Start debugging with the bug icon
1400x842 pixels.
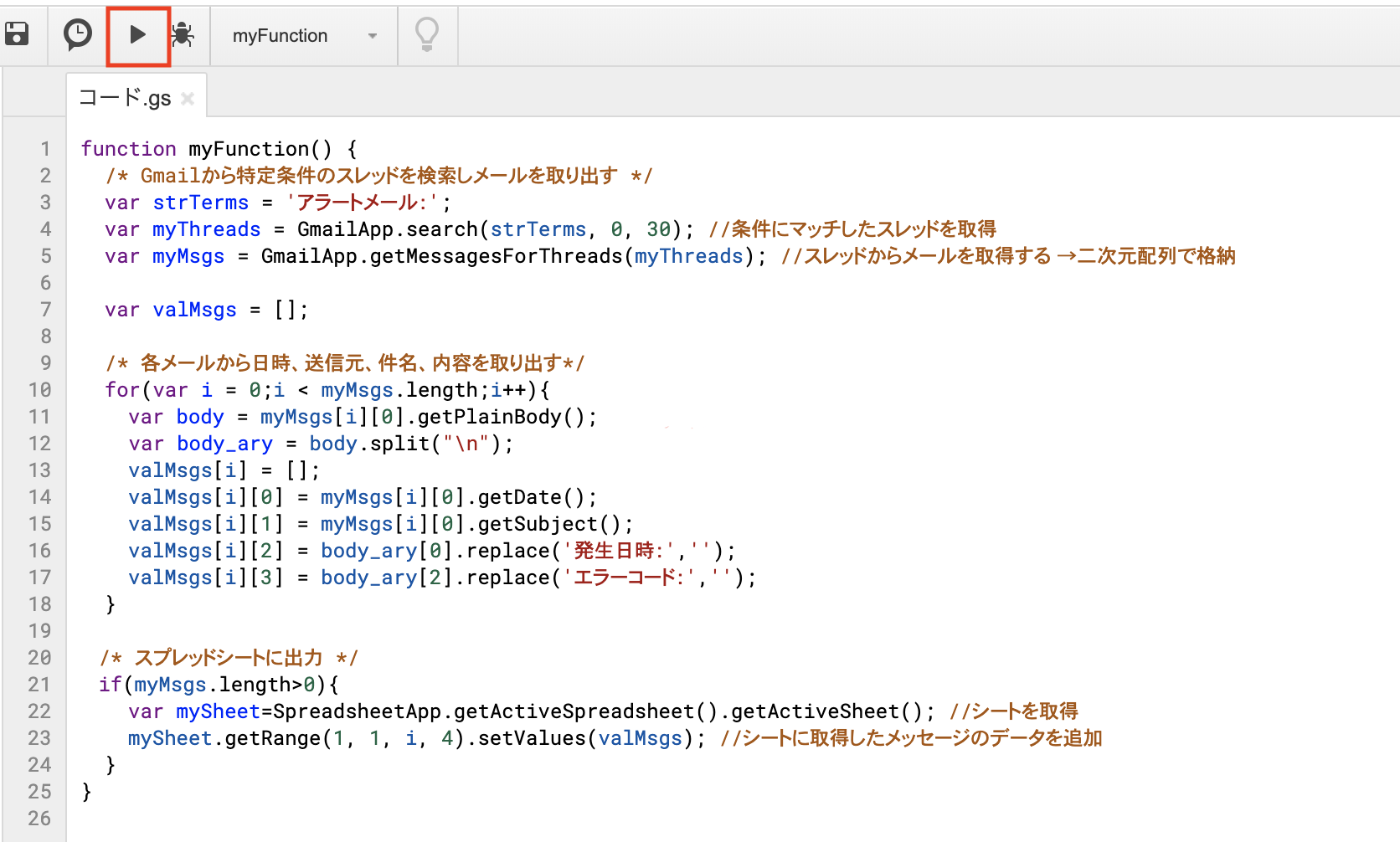point(183,35)
